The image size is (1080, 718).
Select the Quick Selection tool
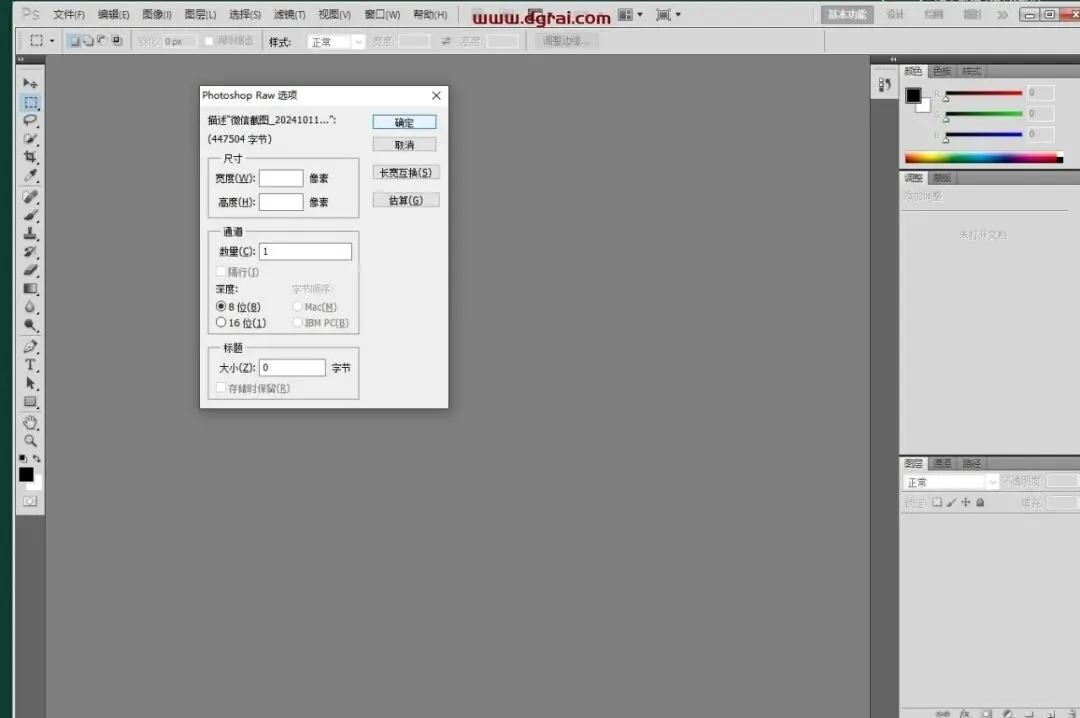point(30,139)
